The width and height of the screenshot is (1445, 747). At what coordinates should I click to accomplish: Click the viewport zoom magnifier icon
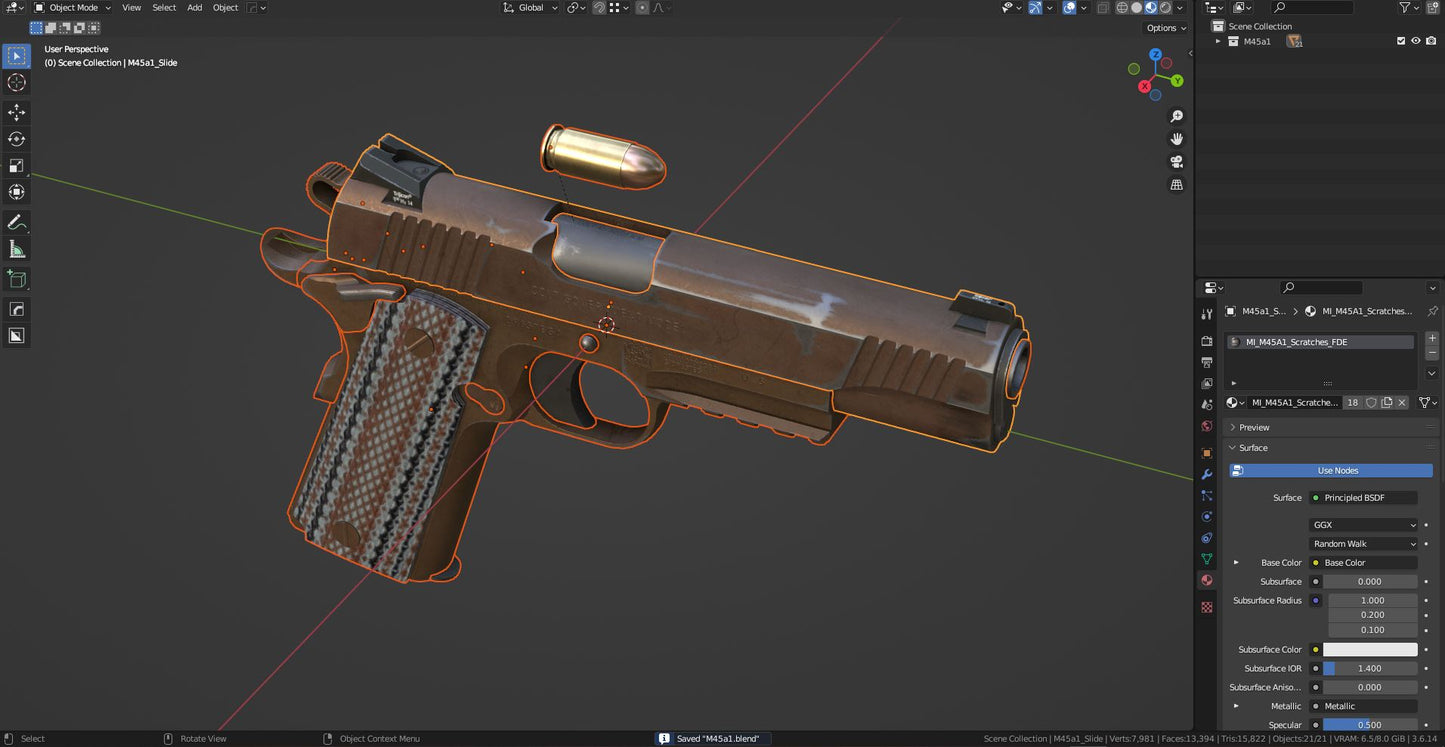point(1177,117)
